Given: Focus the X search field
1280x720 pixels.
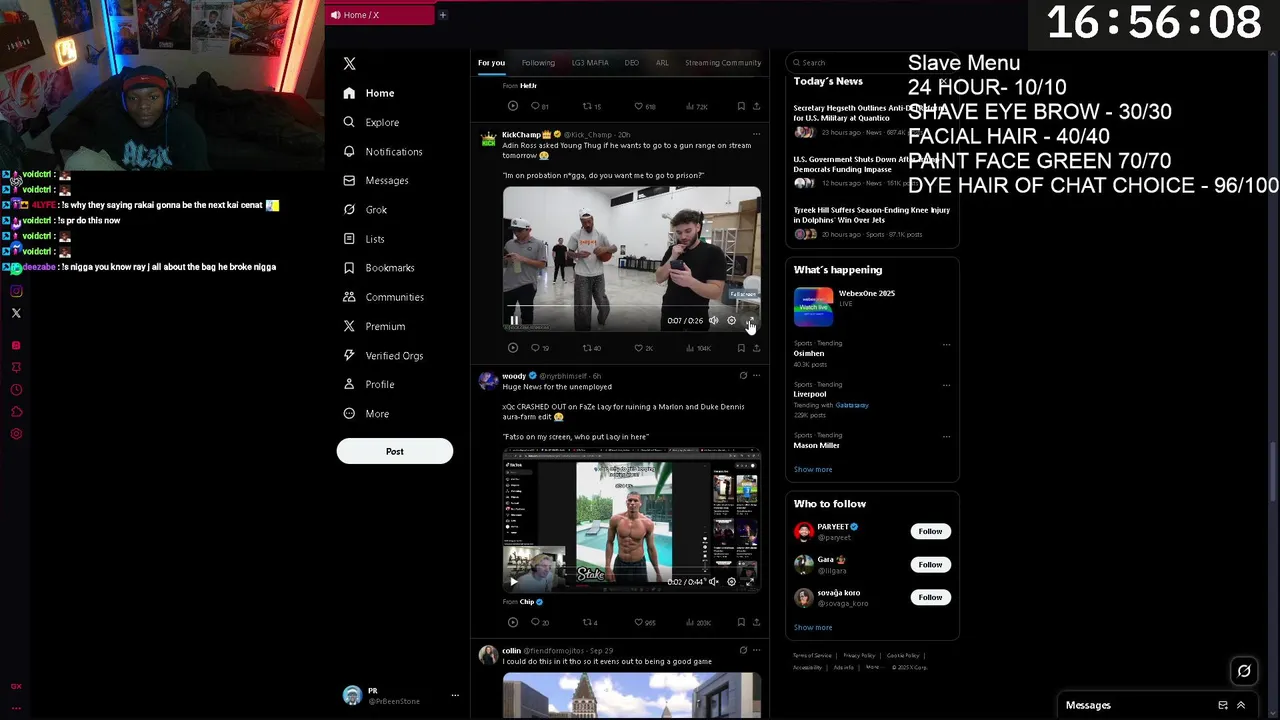Looking at the screenshot, I should coord(873,62).
